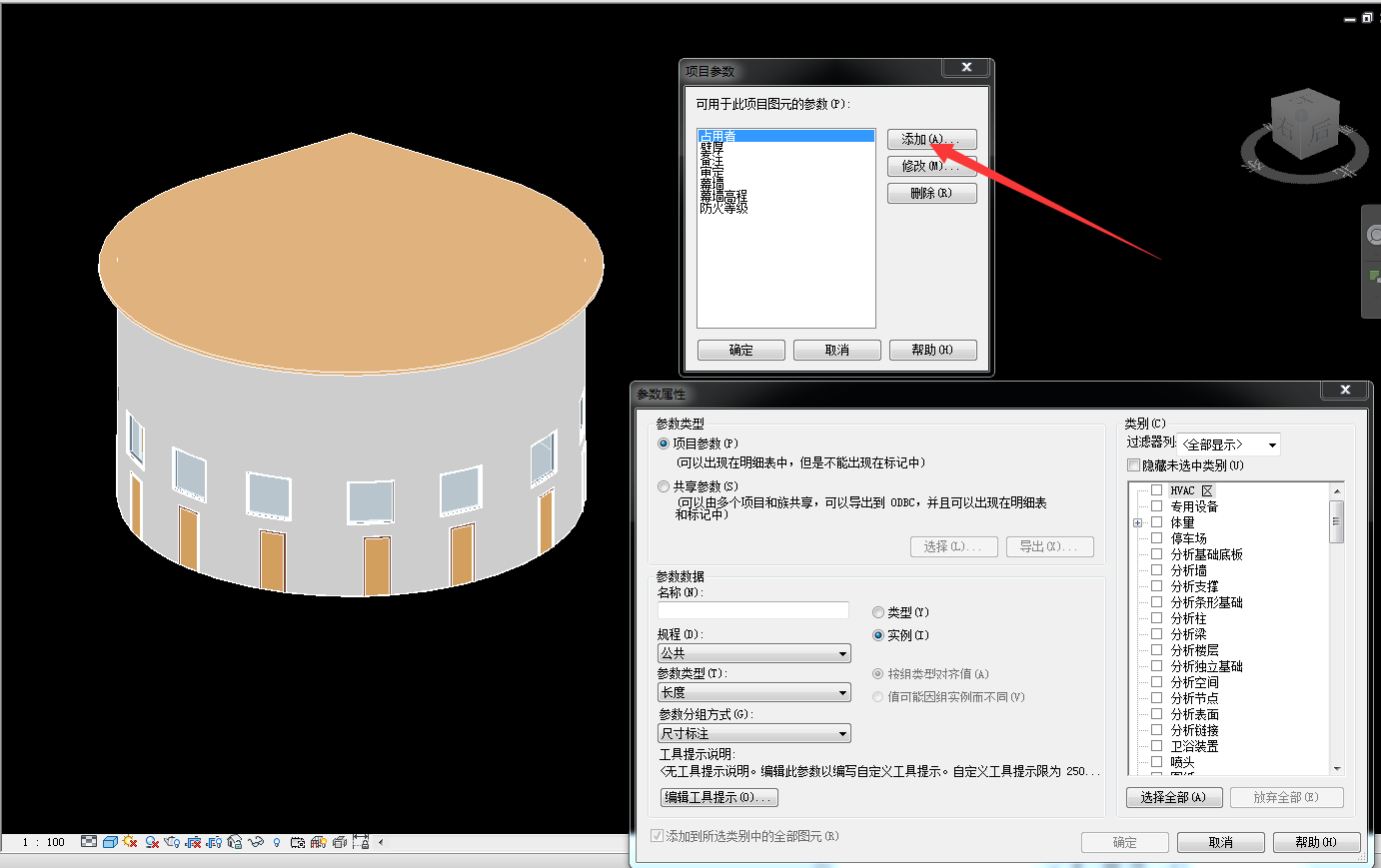Click the 添加(A)... button
The image size is (1381, 868).
[931, 140]
